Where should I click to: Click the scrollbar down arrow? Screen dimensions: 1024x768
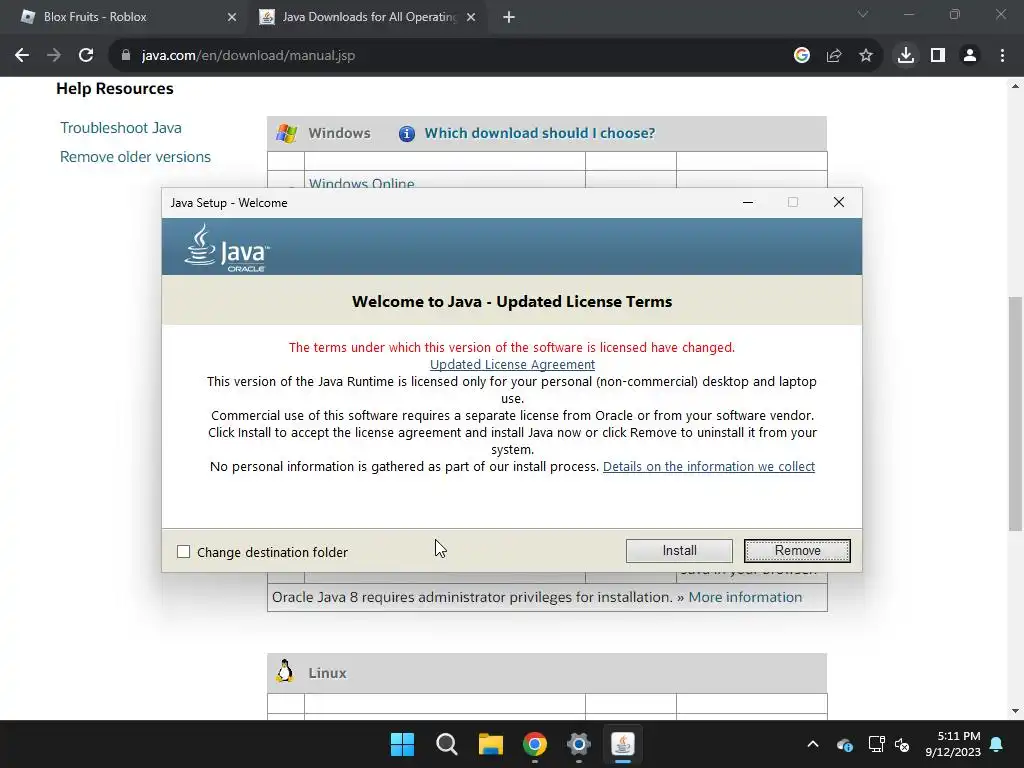(1015, 711)
